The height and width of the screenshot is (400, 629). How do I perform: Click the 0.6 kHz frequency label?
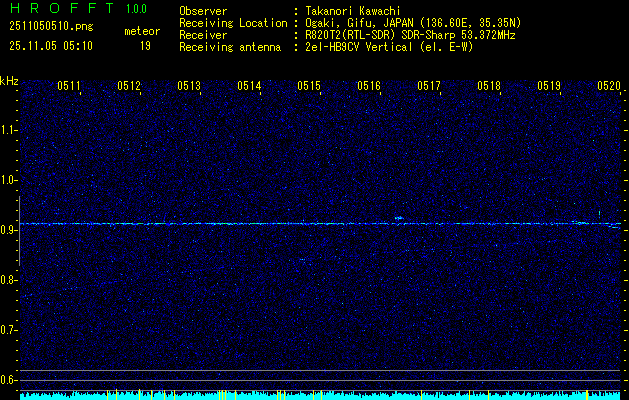pyautogui.click(x=8, y=380)
